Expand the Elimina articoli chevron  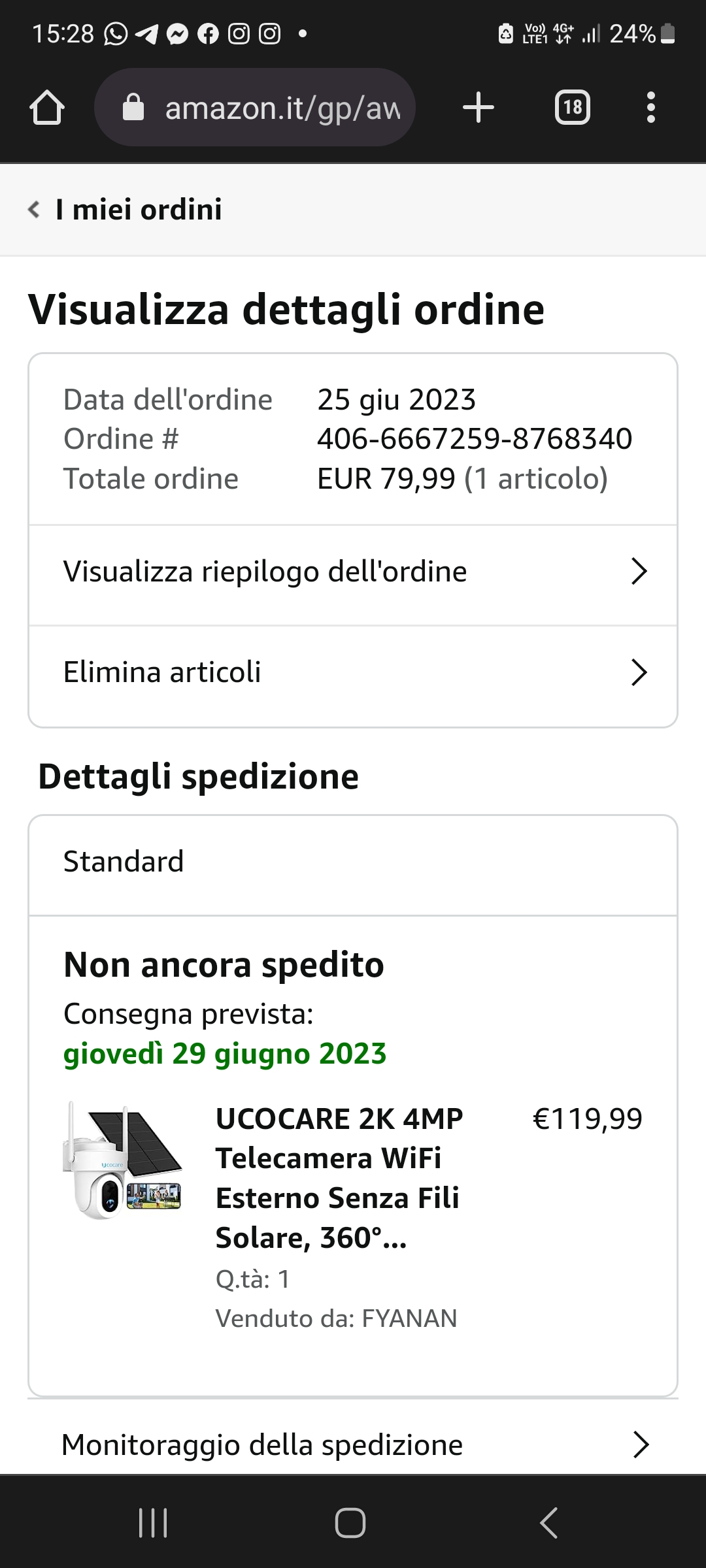(639, 672)
